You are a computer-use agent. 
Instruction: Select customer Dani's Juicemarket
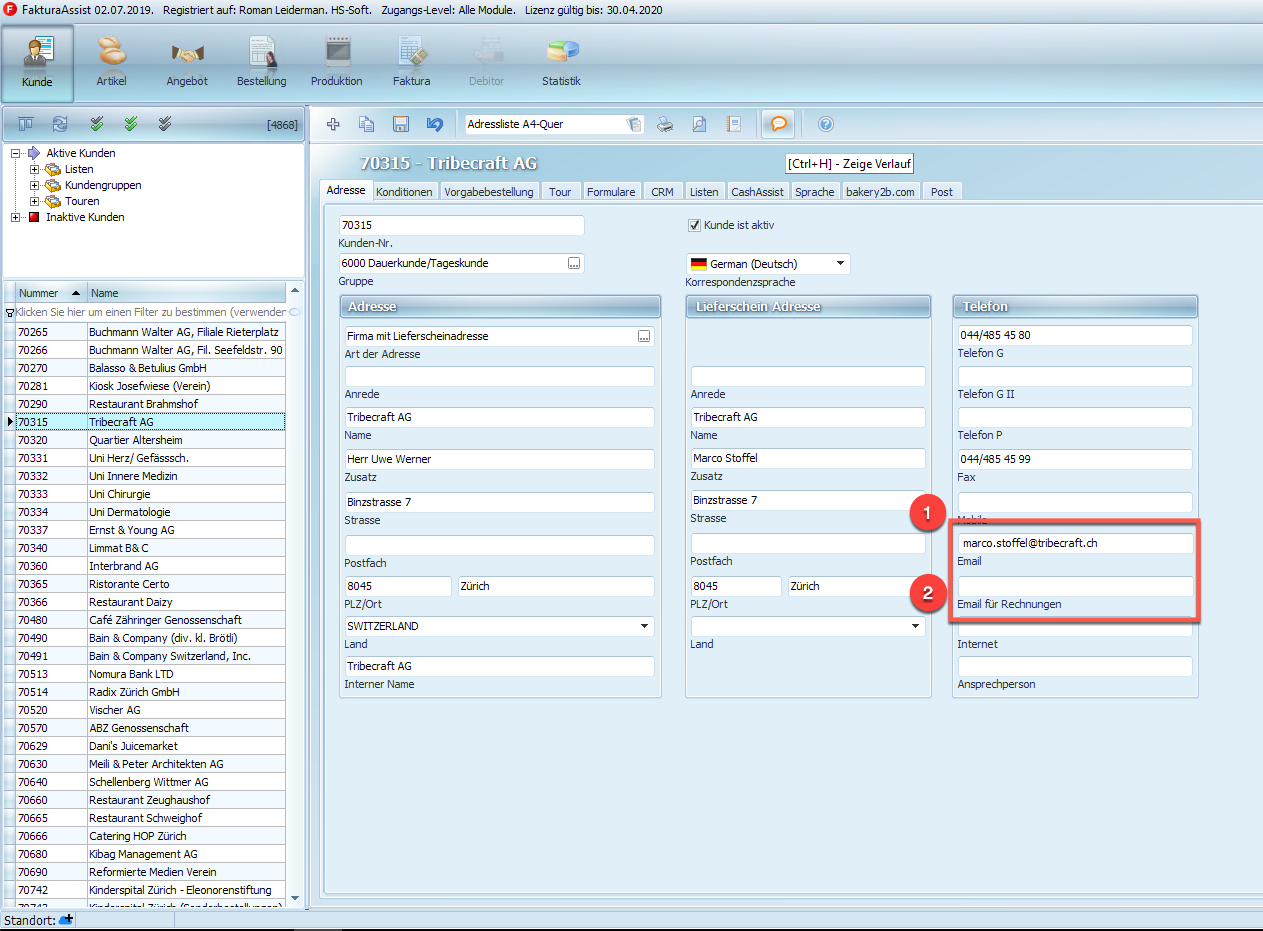[x=150, y=746]
